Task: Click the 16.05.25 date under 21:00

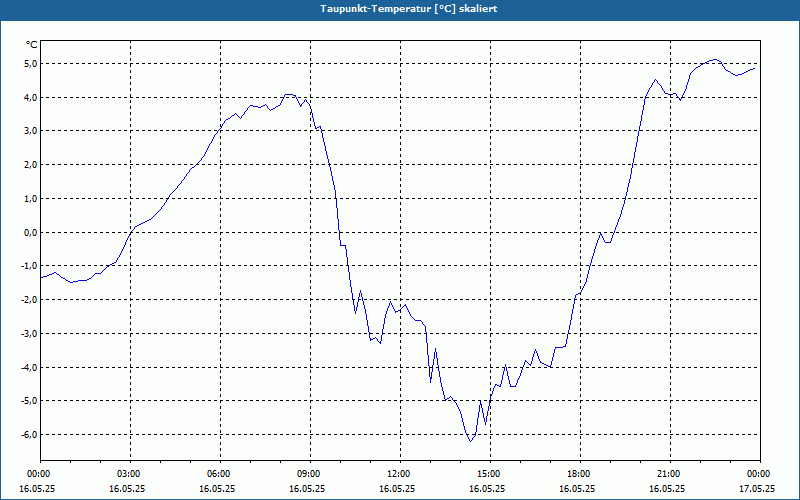Action: click(x=667, y=488)
